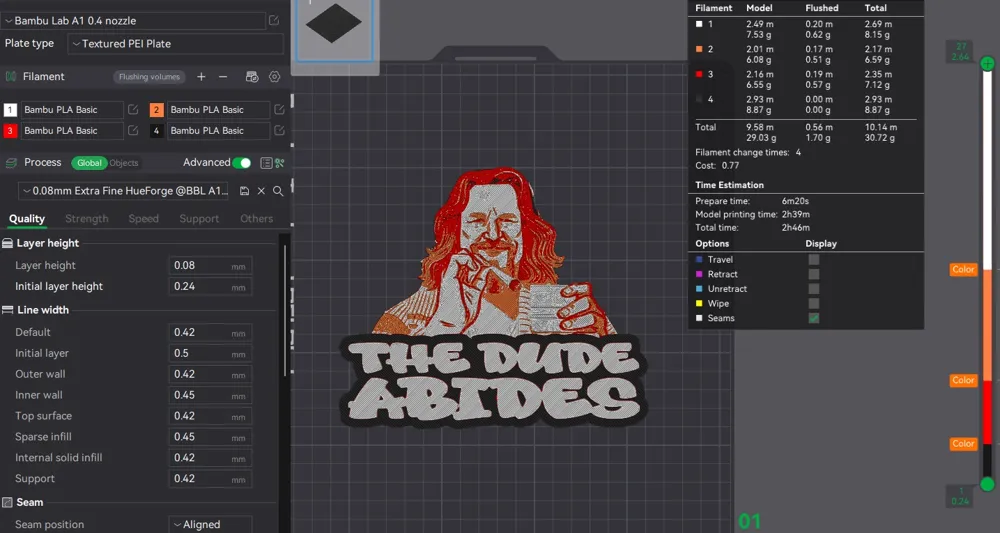This screenshot has height=533, width=1000.
Task: Uncheck Seams display checkbox
Action: pos(814,318)
